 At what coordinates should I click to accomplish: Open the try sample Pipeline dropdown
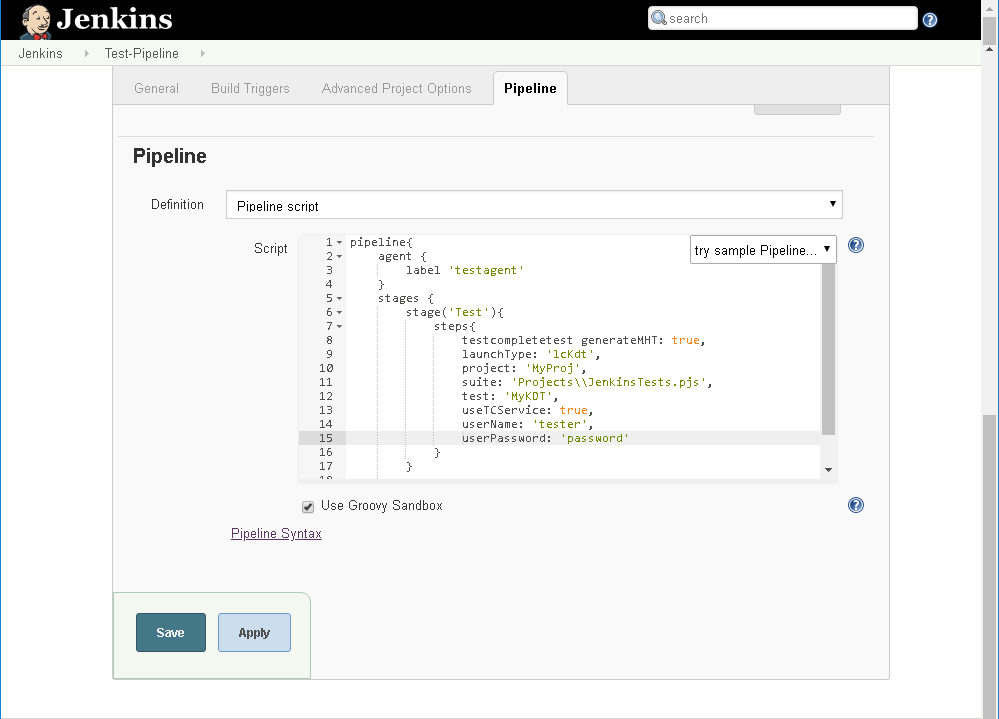pos(763,250)
